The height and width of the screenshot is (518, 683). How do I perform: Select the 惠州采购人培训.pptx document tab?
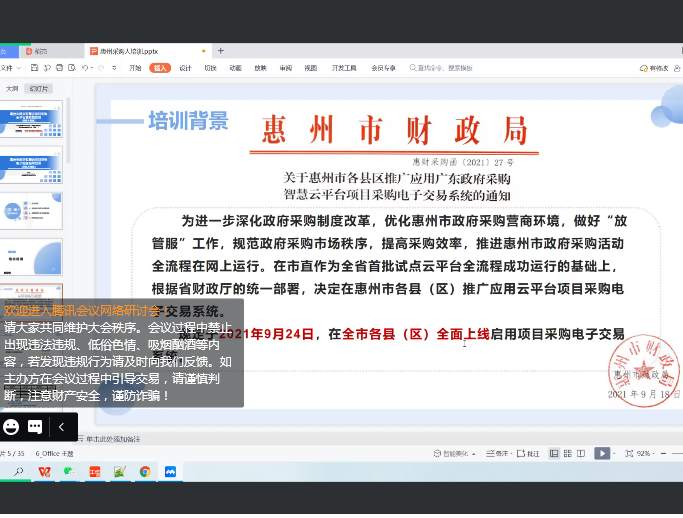click(148, 51)
